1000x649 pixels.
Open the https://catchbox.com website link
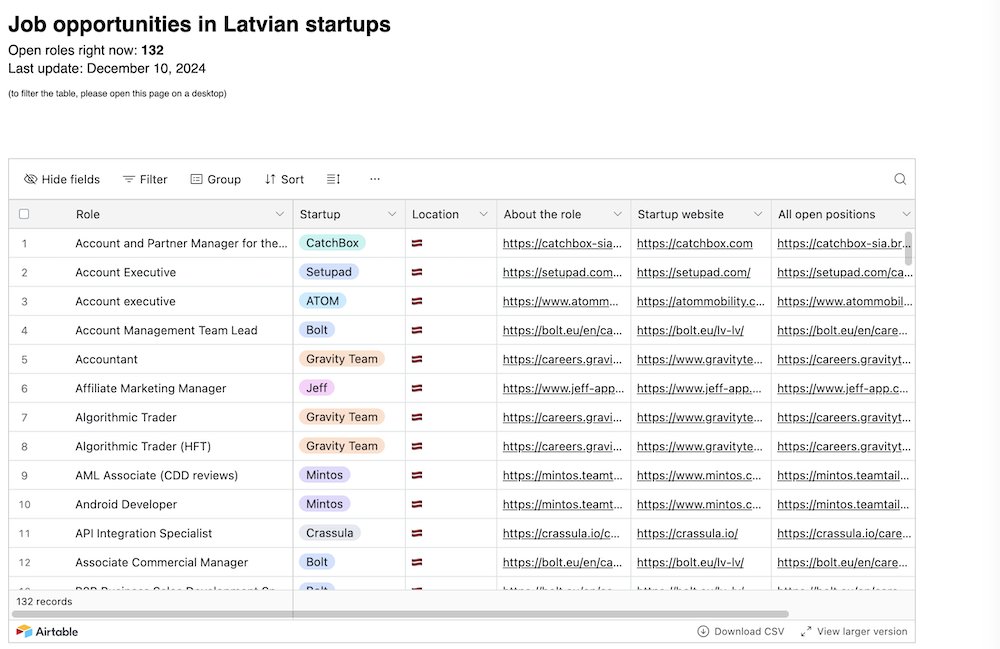click(695, 244)
